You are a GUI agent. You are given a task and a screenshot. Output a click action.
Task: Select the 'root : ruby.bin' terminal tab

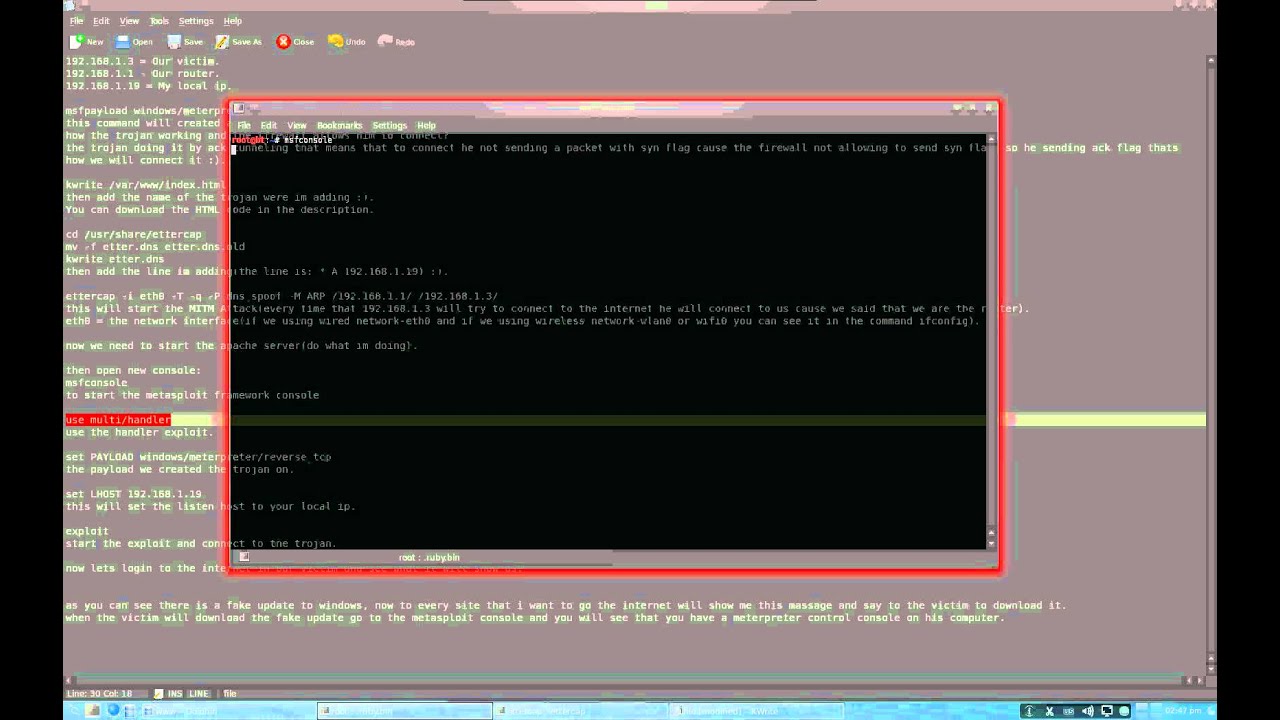click(429, 558)
